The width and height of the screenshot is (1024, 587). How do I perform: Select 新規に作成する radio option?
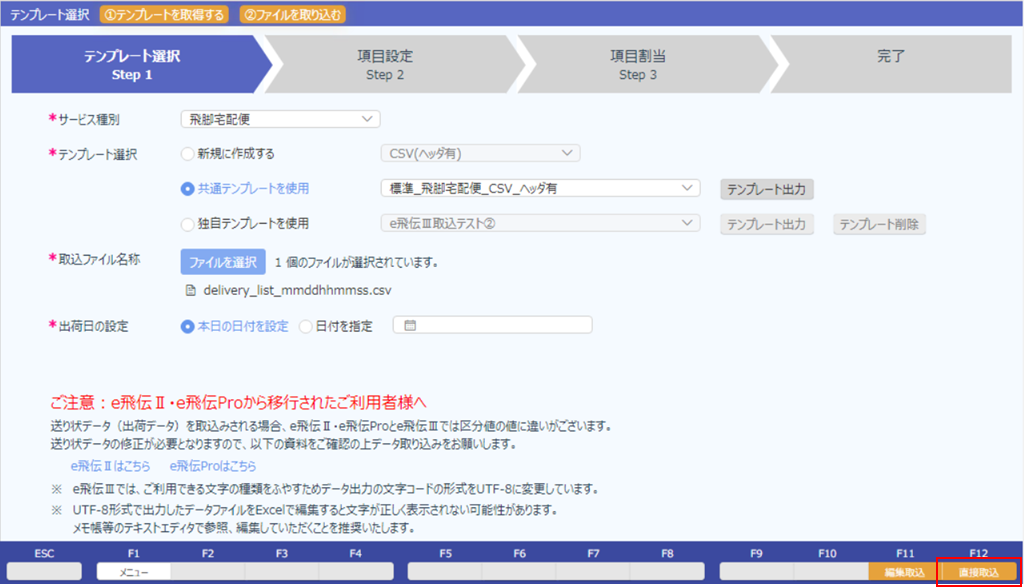187,154
